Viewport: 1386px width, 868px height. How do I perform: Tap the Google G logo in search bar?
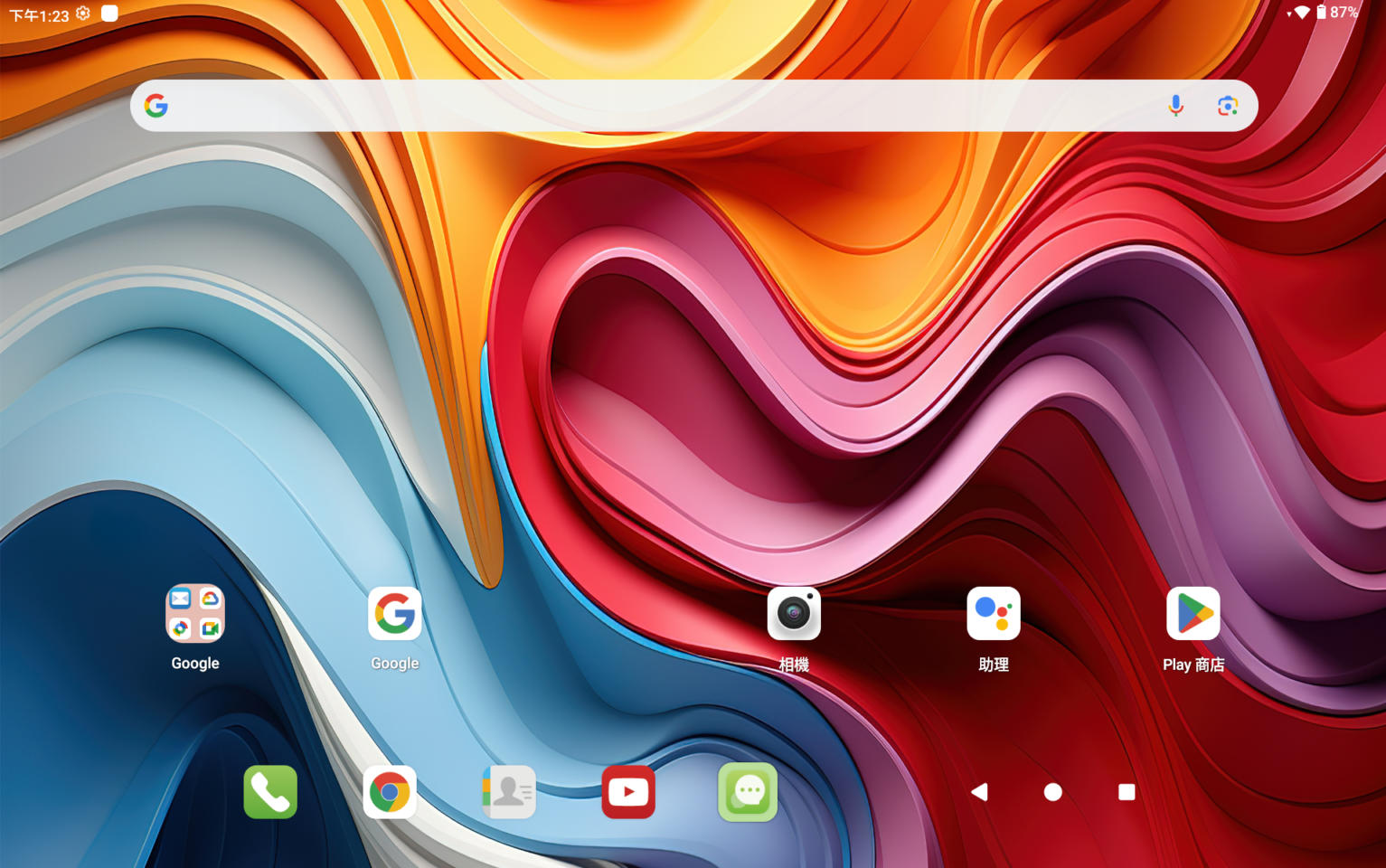pos(156,106)
